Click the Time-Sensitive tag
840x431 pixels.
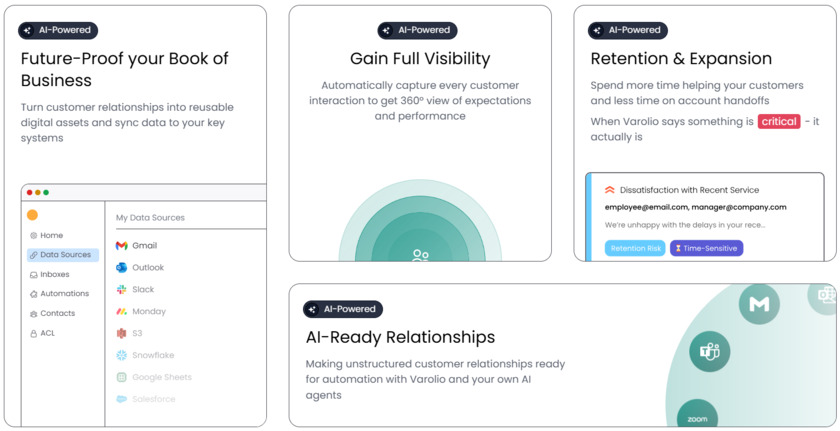coord(706,248)
